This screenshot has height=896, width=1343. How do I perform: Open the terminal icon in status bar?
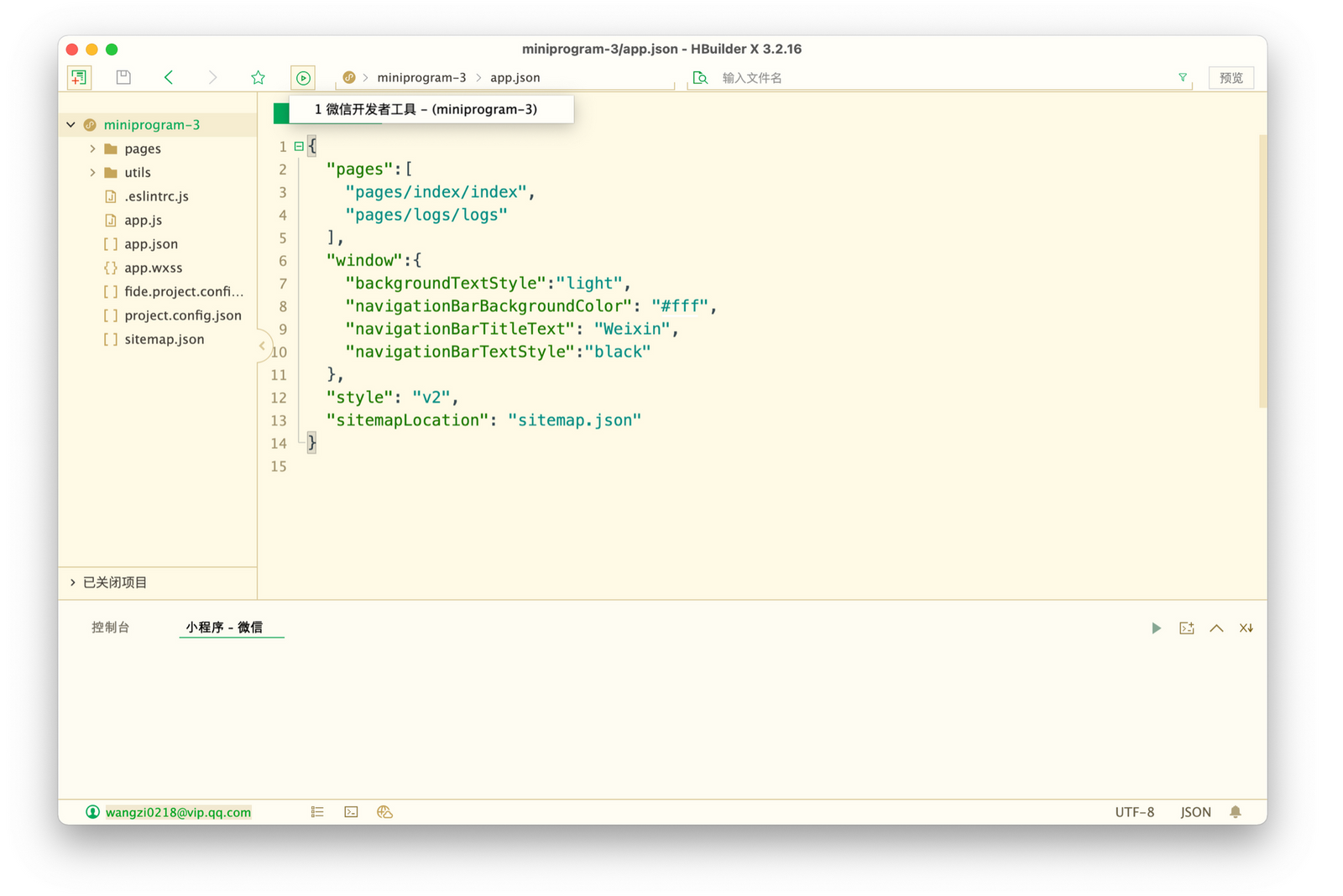click(x=351, y=812)
